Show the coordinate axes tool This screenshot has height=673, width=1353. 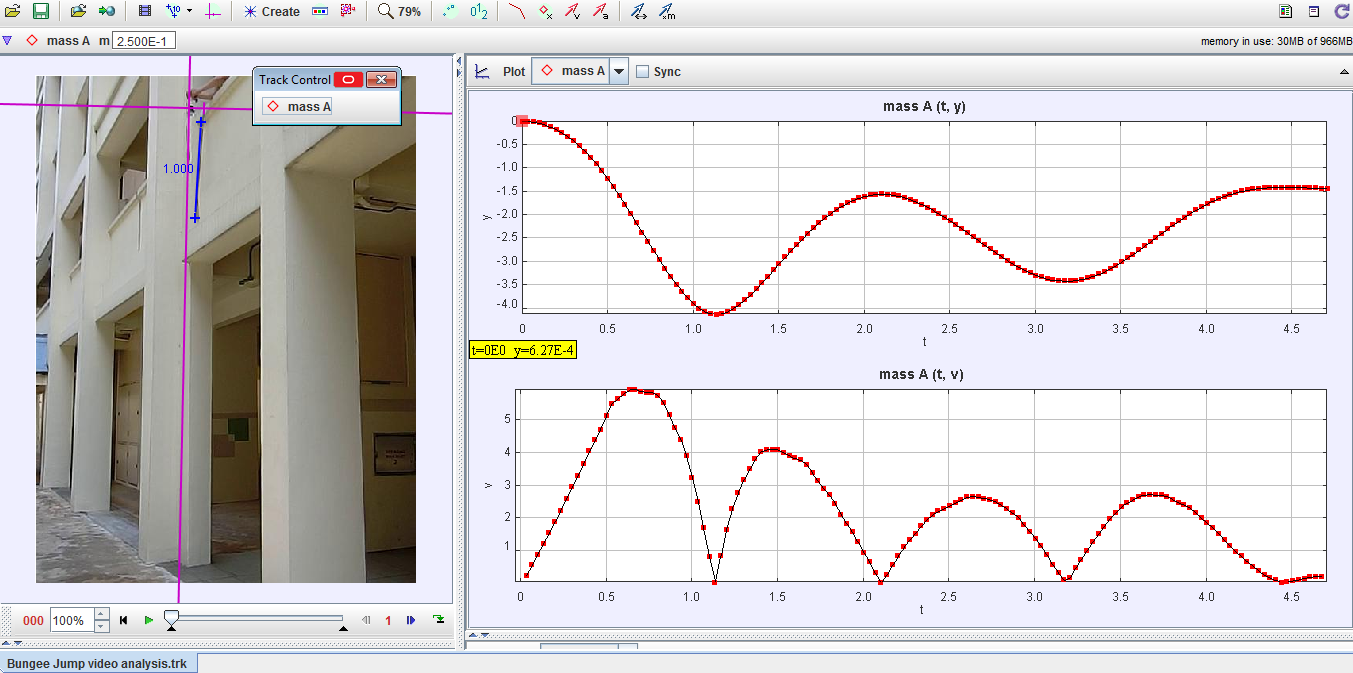[209, 11]
